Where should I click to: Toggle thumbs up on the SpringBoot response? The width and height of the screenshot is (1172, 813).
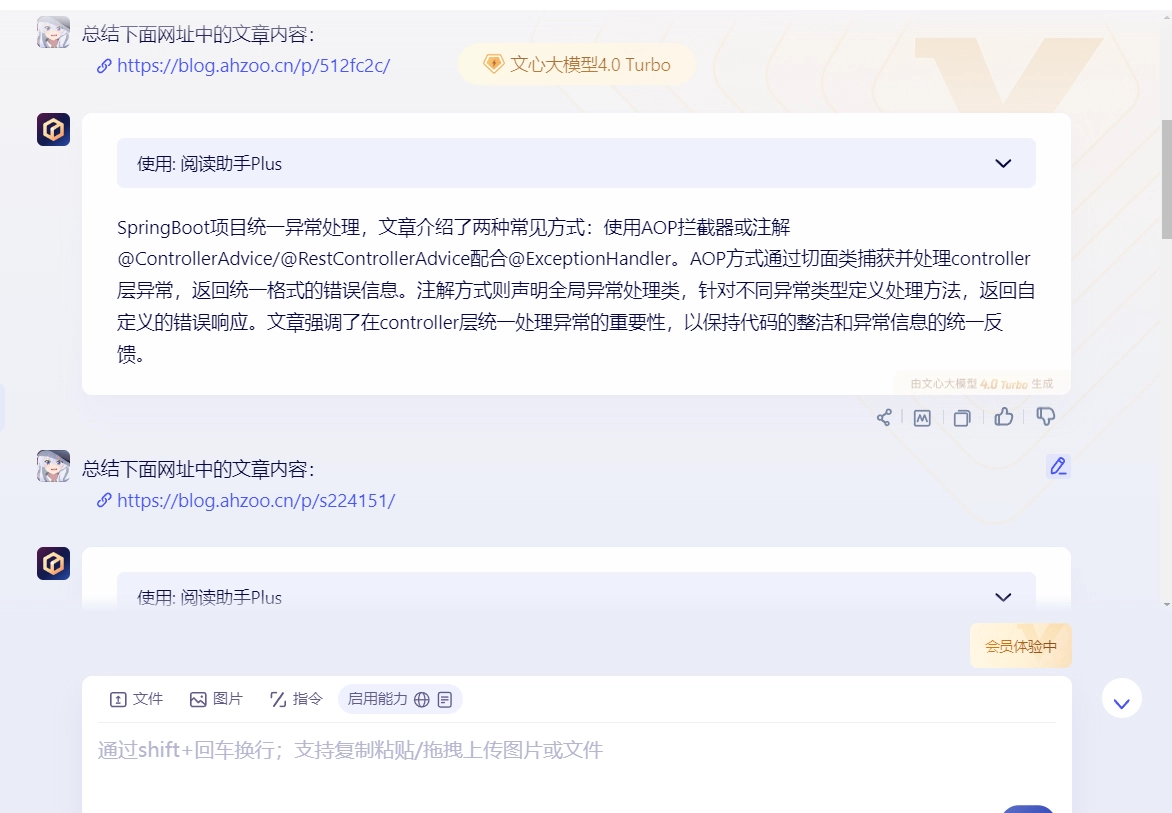click(1004, 417)
